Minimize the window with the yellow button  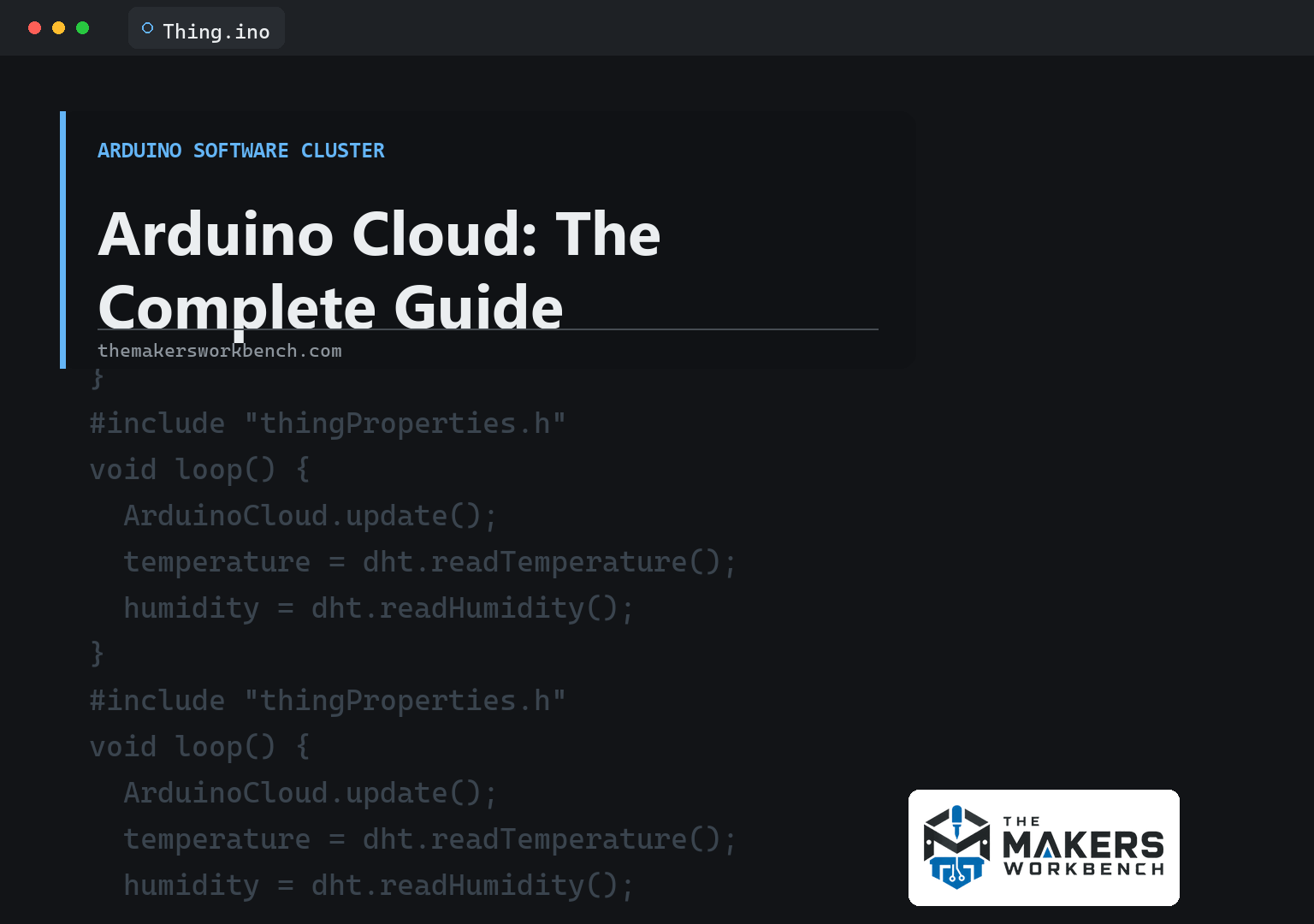point(59,28)
